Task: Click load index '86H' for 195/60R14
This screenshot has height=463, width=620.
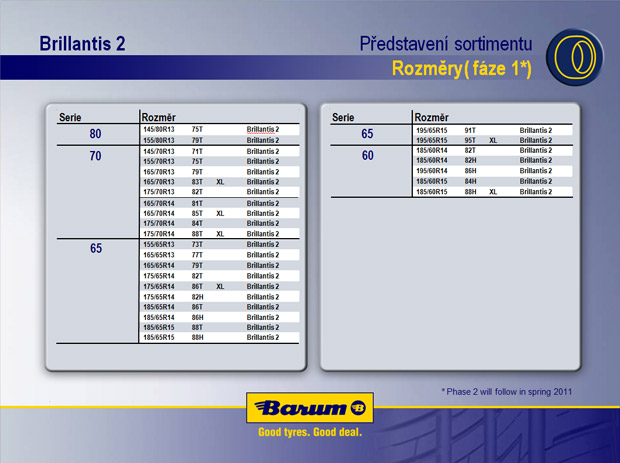Action: coord(471,171)
